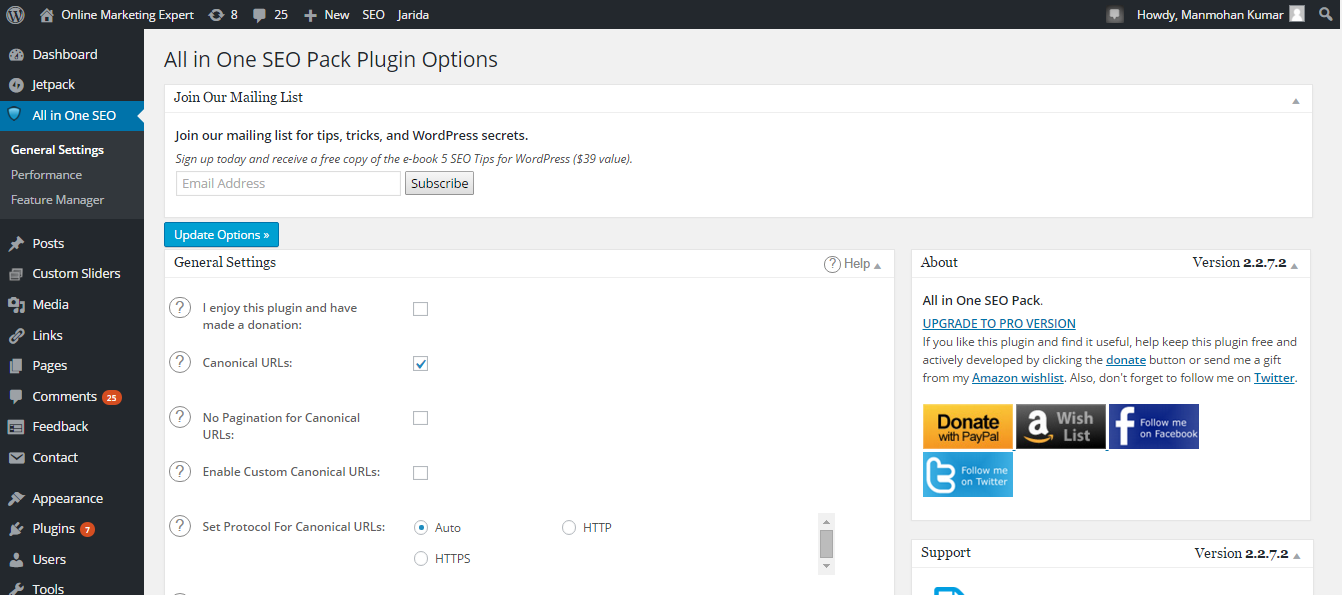Open the Howdy, Manmohan Kumar account menu

coord(1220,15)
